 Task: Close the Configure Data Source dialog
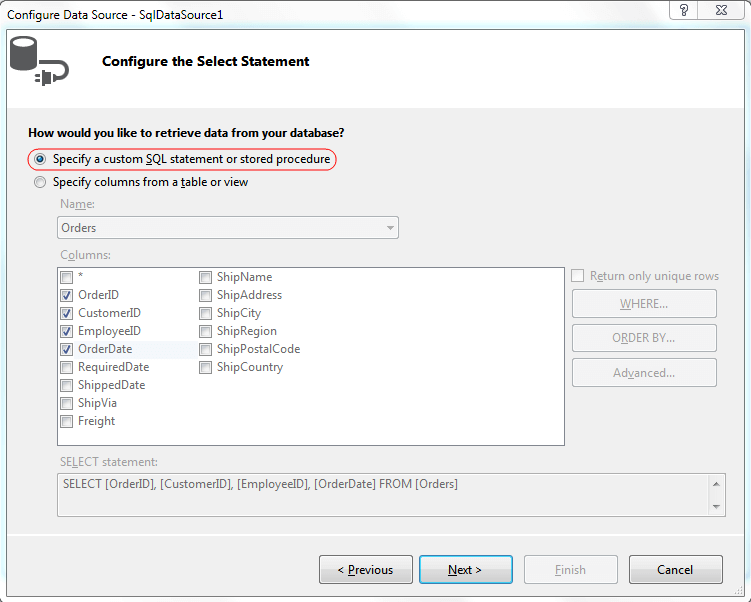coord(722,10)
